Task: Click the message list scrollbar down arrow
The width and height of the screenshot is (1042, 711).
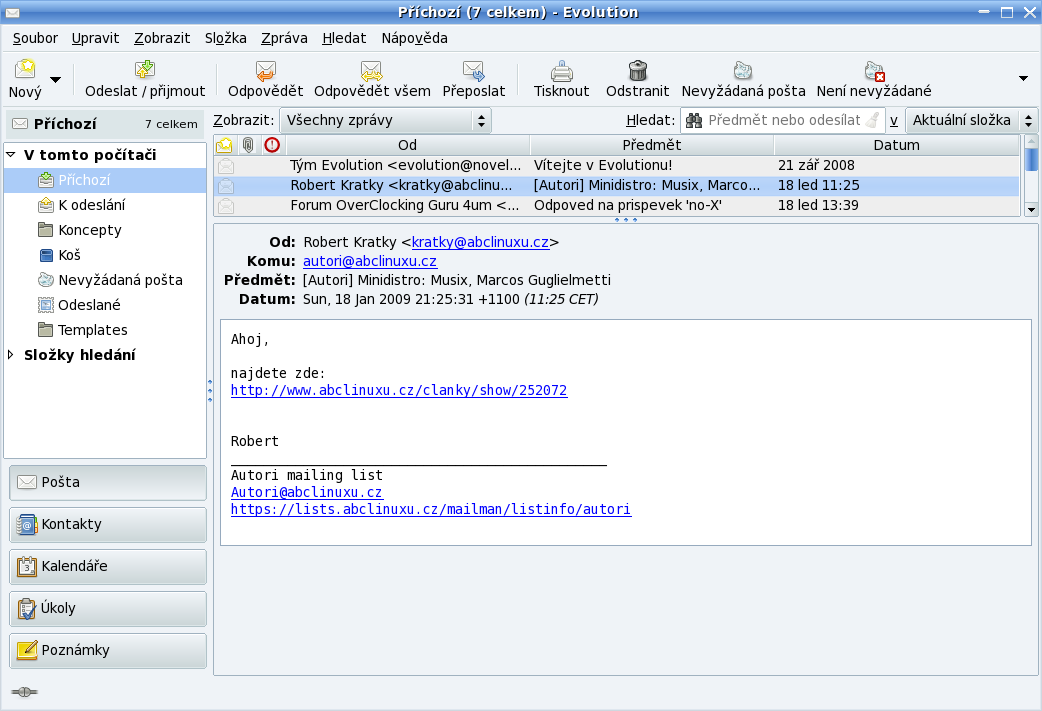Action: pos(1031,209)
